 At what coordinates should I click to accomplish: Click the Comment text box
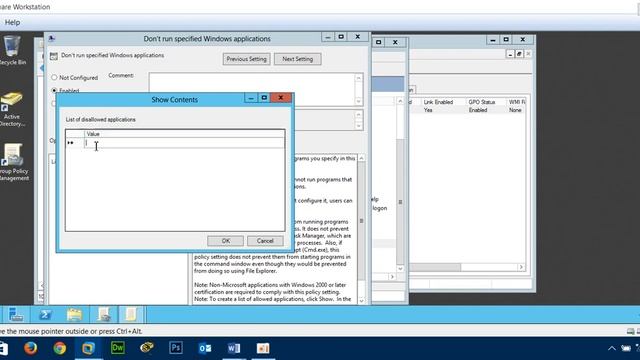(252, 90)
